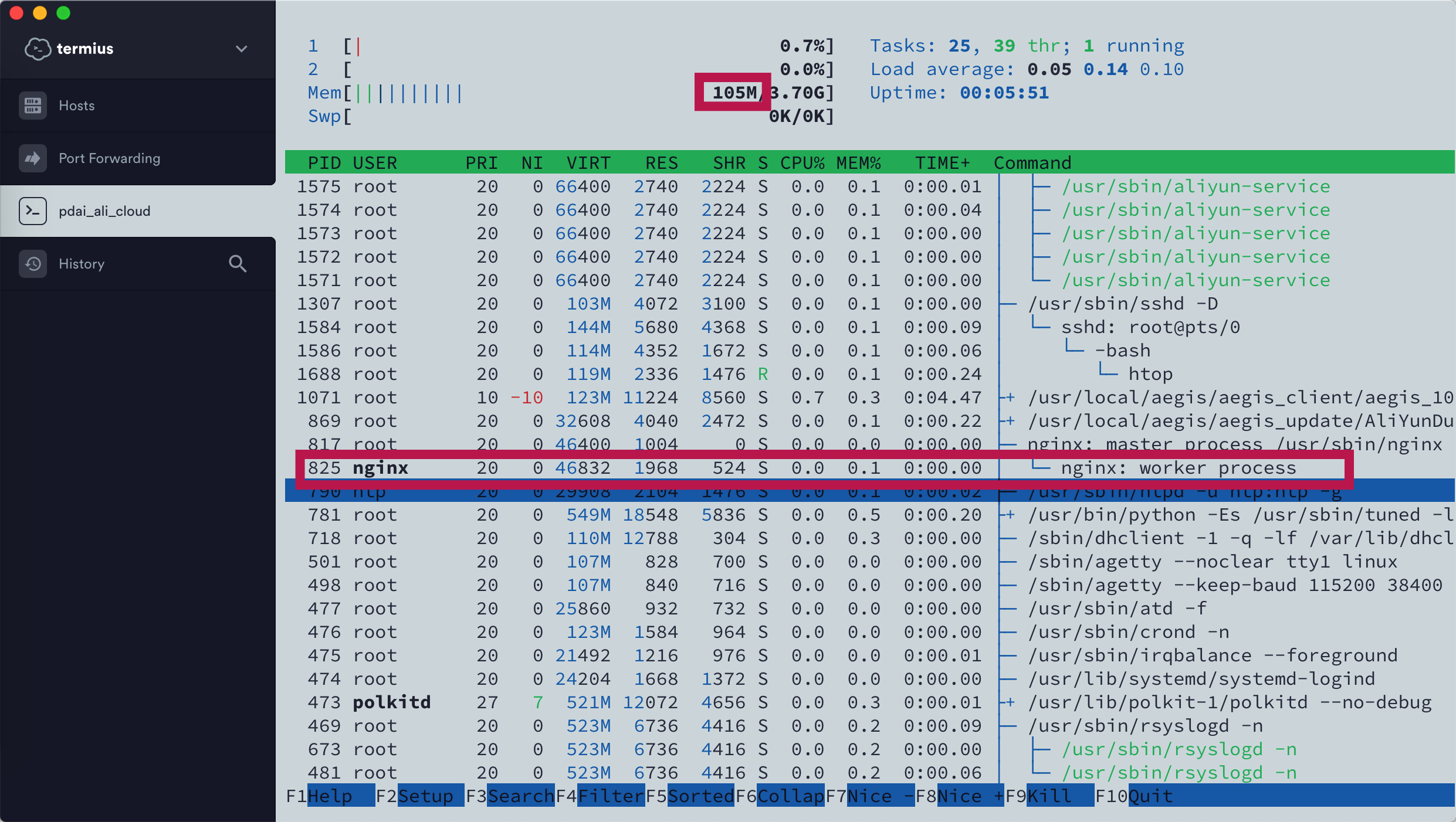The width and height of the screenshot is (1456, 822).
Task: Click the F3 Search function key label
Action: pyautogui.click(x=520, y=796)
